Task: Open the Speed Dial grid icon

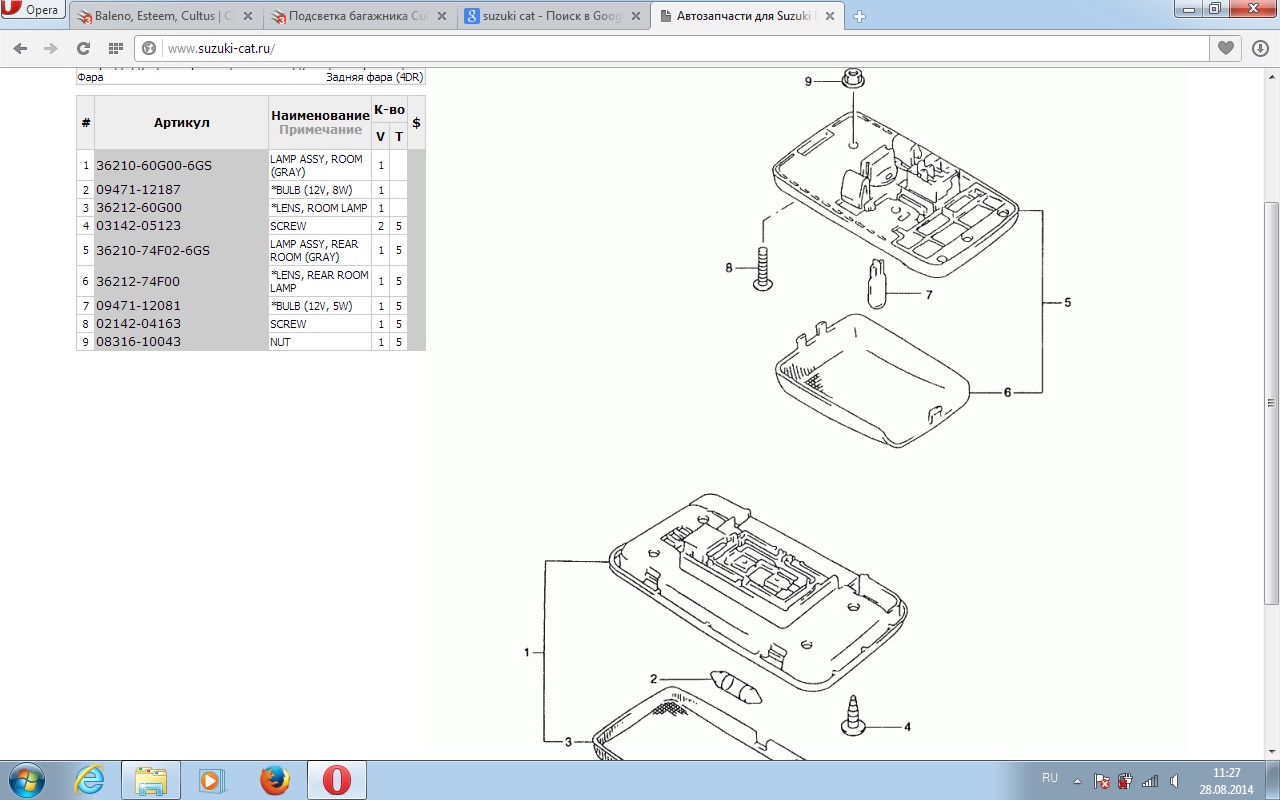Action: point(115,48)
